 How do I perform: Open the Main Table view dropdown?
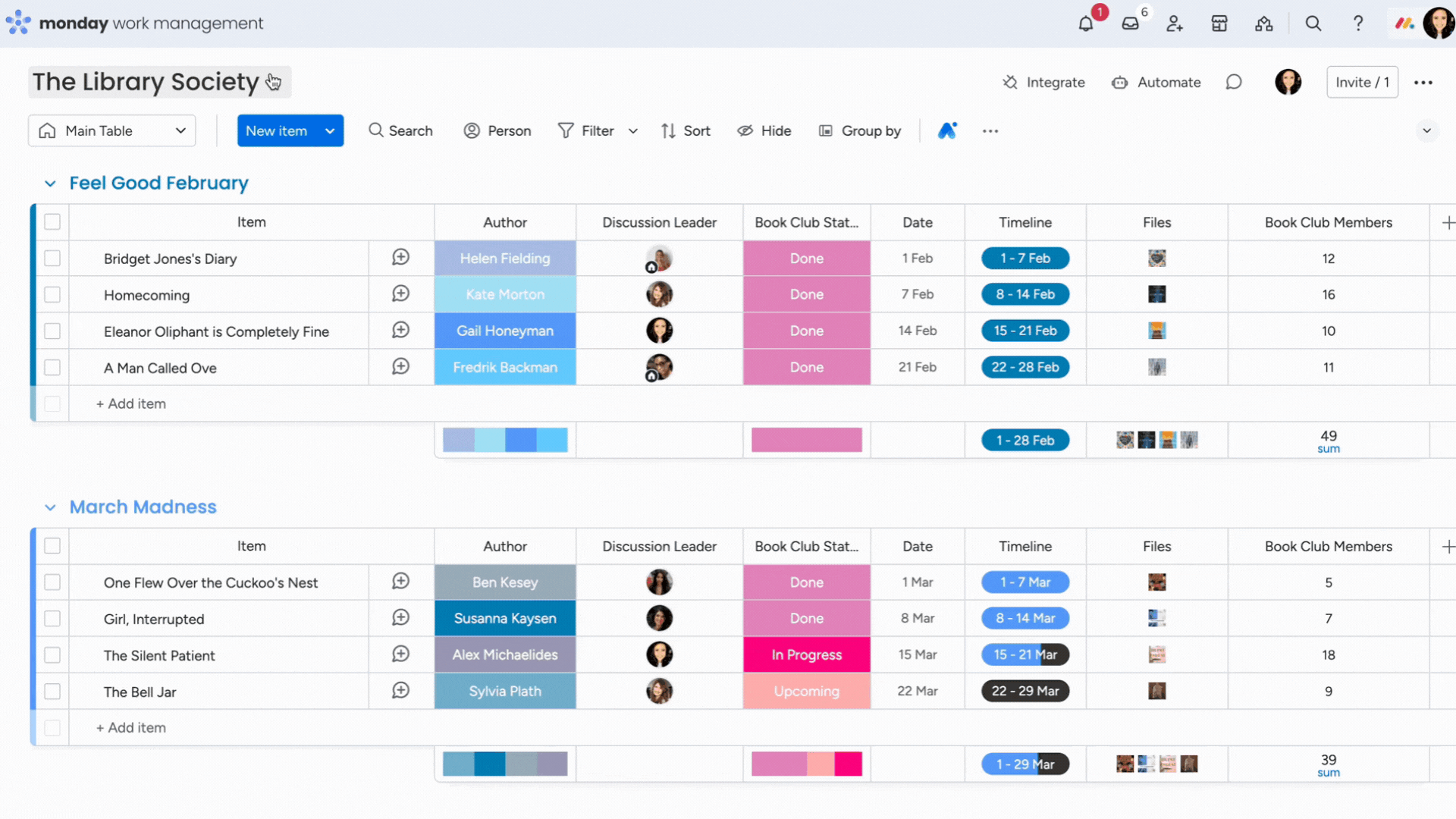pos(180,131)
